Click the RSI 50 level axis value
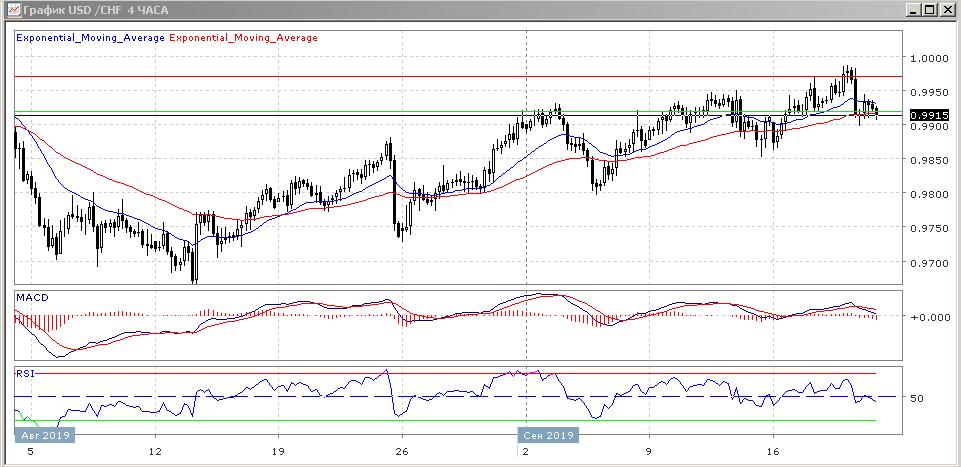 coord(917,398)
